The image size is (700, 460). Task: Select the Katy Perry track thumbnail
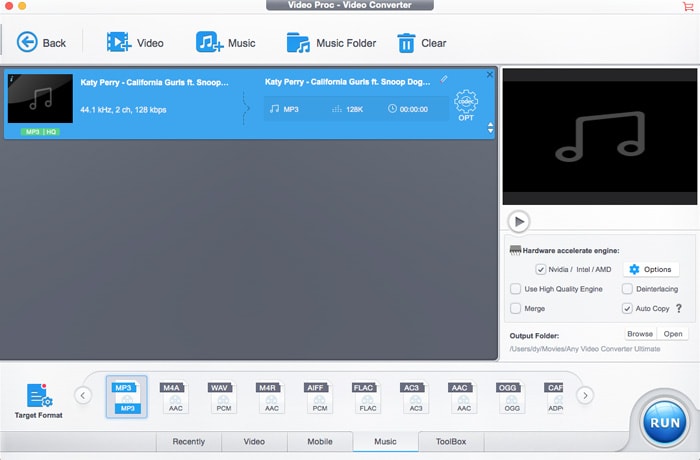(x=40, y=98)
